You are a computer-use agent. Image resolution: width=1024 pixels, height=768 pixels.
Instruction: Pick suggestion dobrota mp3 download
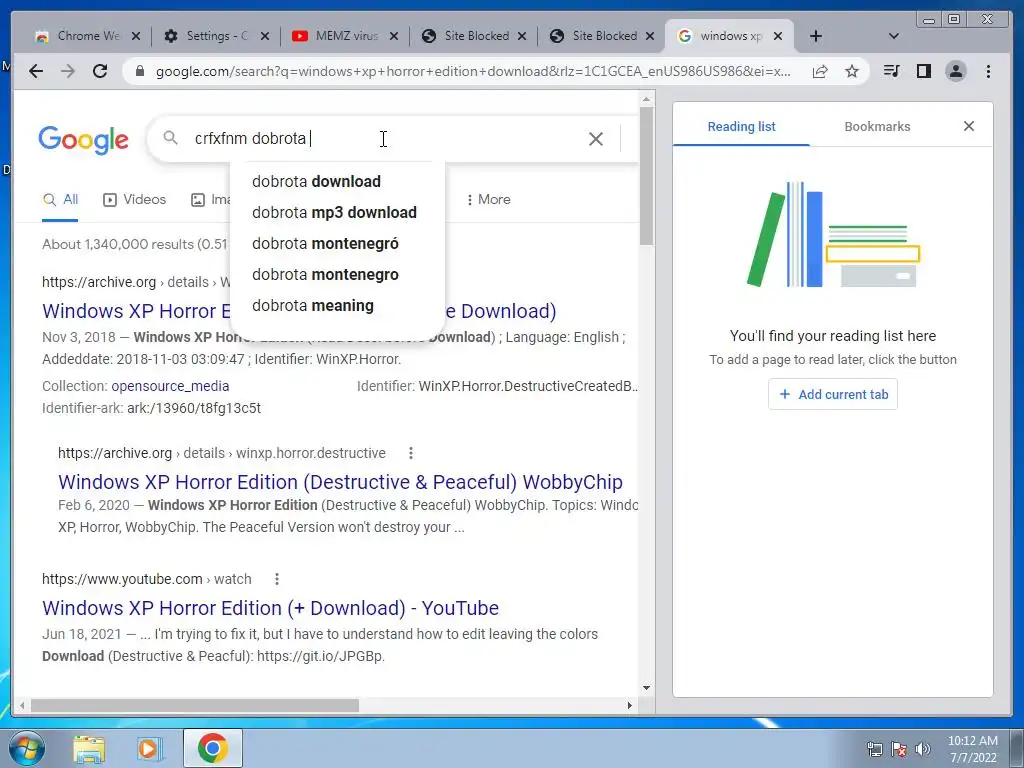(x=337, y=212)
